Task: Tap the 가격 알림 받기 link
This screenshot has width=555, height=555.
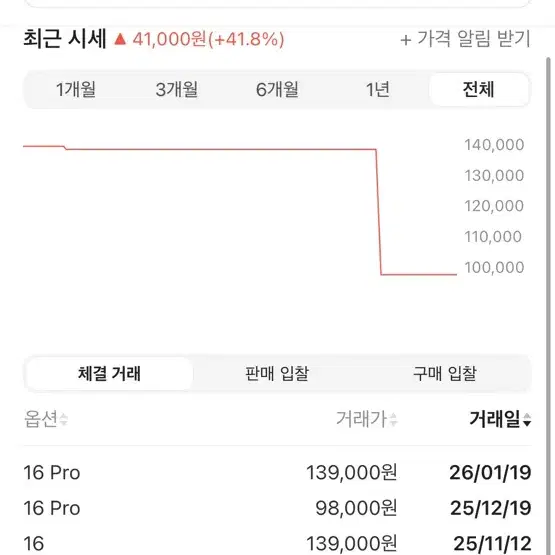Action: coord(474,39)
